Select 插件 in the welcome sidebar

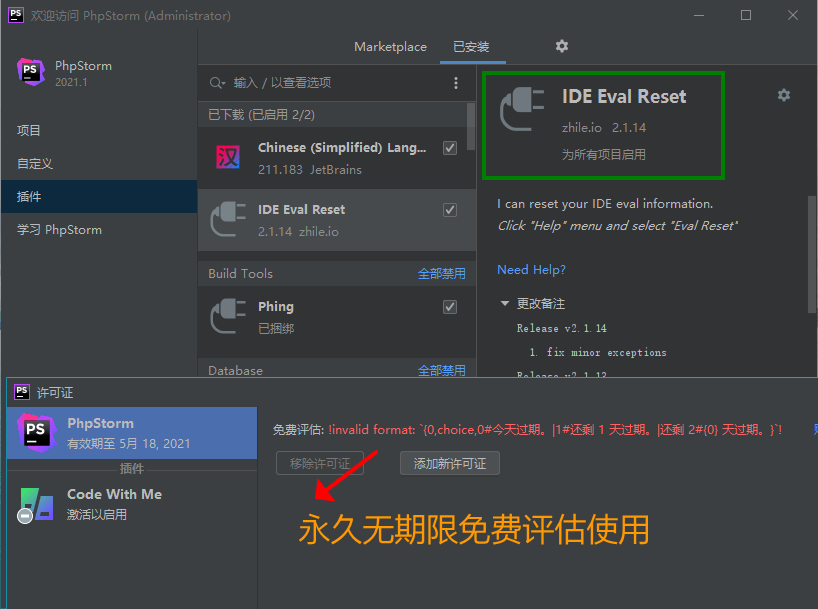tap(99, 196)
